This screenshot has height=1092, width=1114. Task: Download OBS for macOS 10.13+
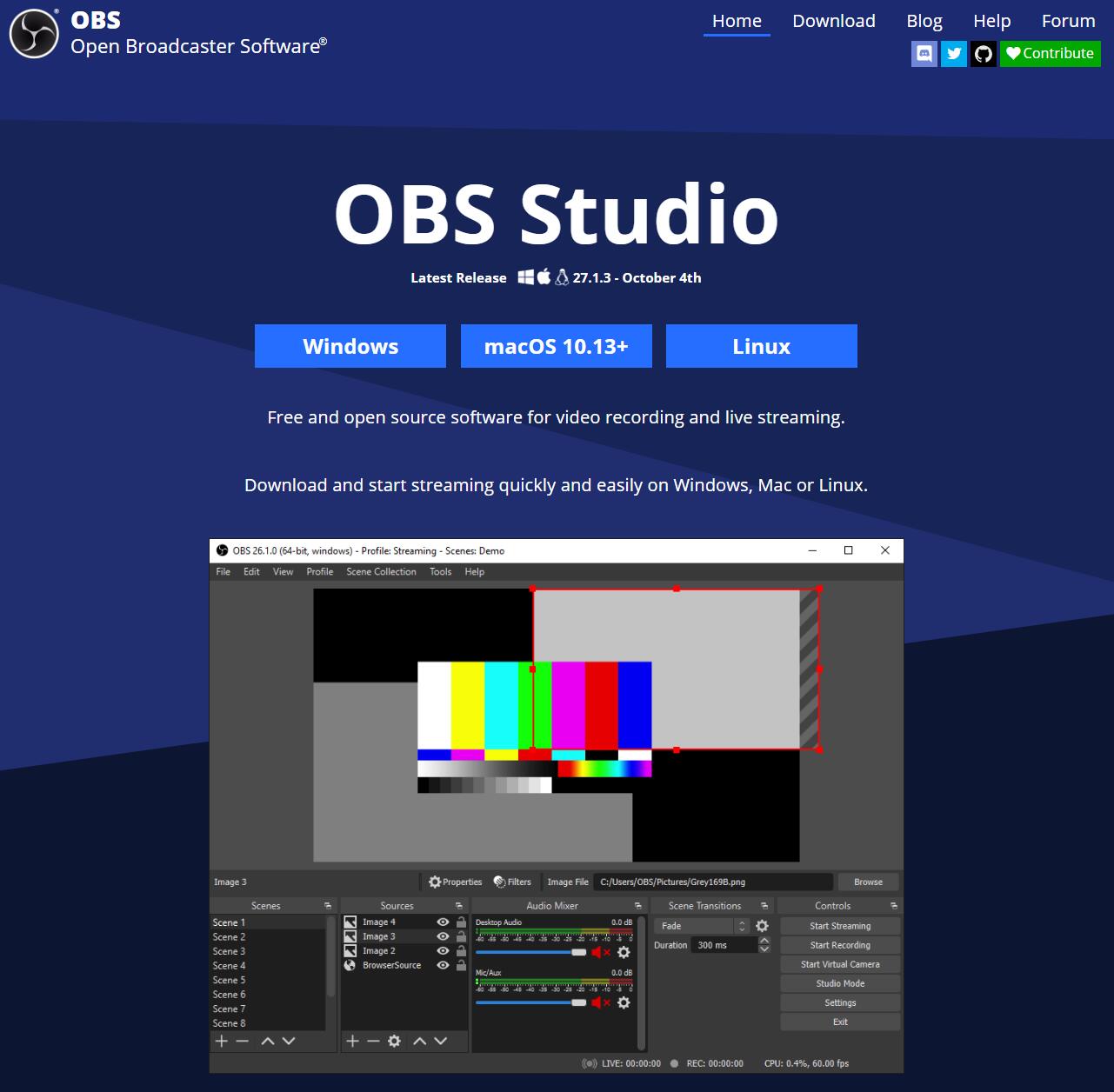click(557, 346)
